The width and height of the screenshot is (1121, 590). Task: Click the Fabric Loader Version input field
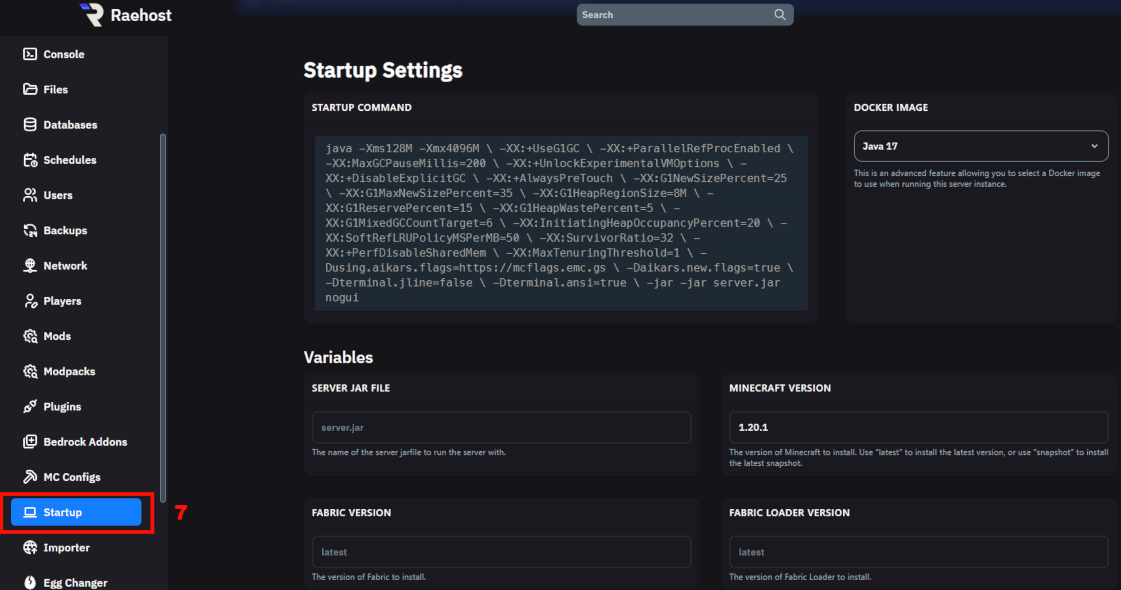click(x=919, y=552)
